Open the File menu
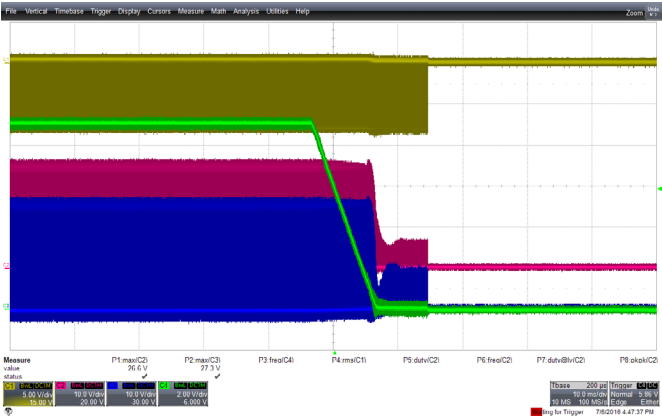 (x=11, y=11)
